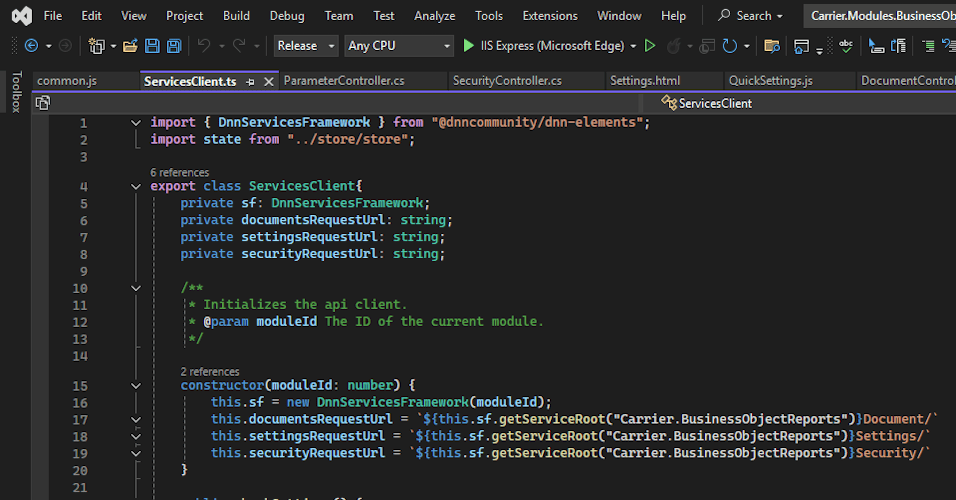Click the spell check abc icon
This screenshot has height=500, width=956.
tap(846, 46)
